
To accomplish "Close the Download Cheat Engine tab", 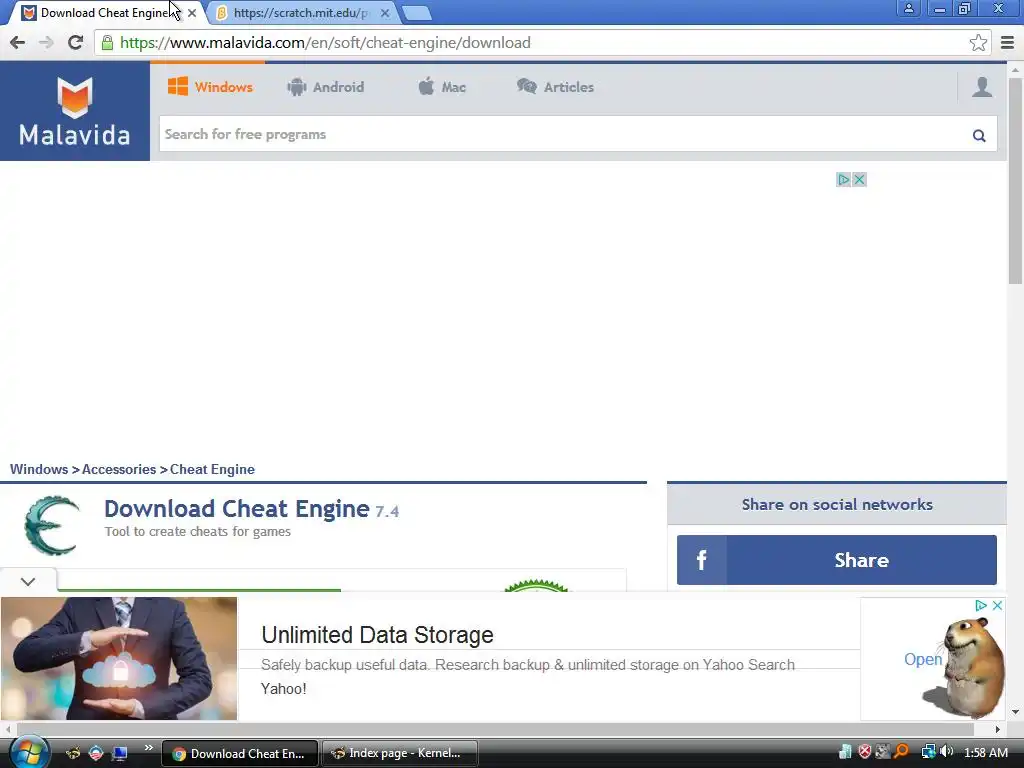I will pyautogui.click(x=192, y=13).
